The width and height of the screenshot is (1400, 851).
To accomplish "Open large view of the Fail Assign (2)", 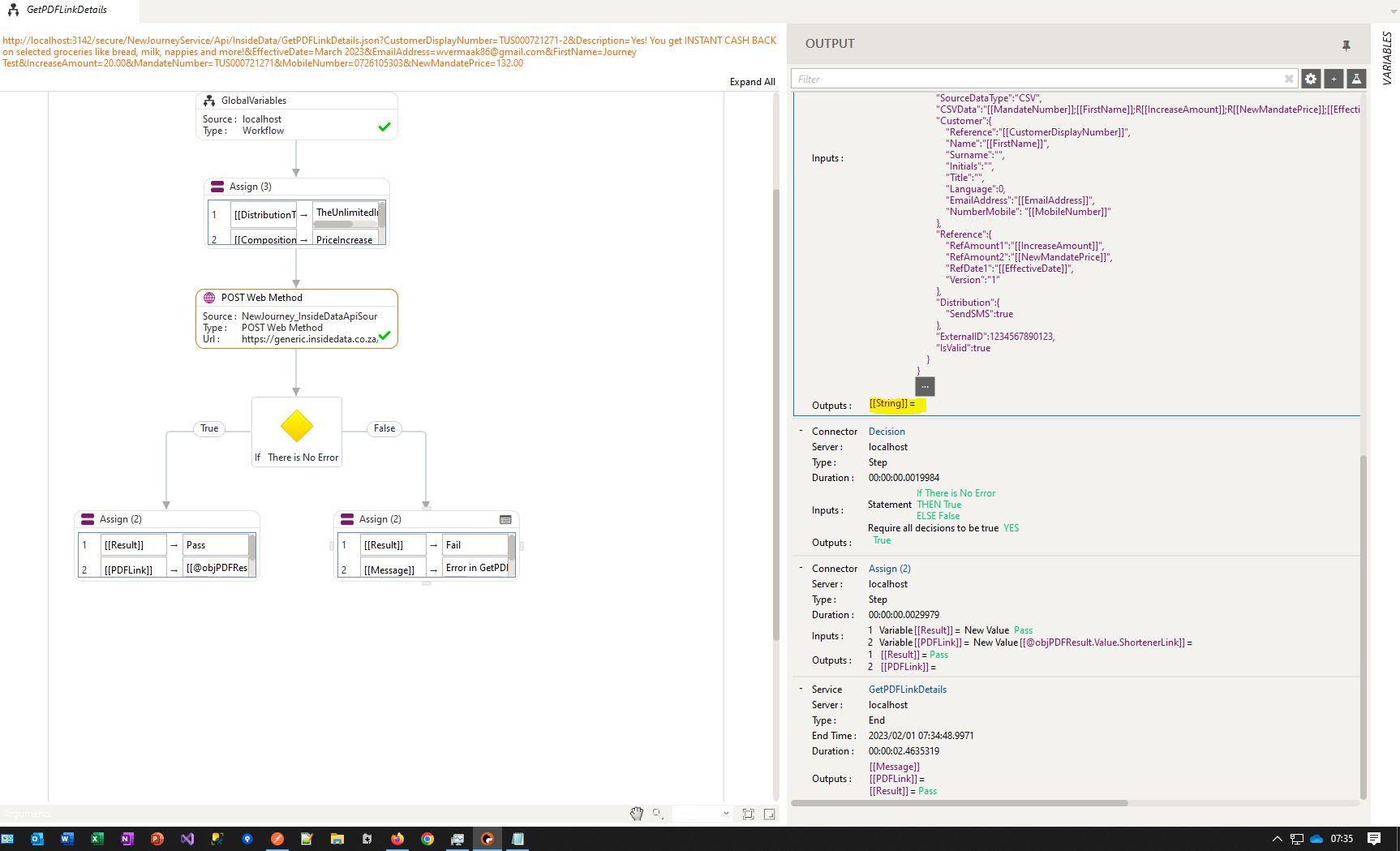I will [x=505, y=519].
